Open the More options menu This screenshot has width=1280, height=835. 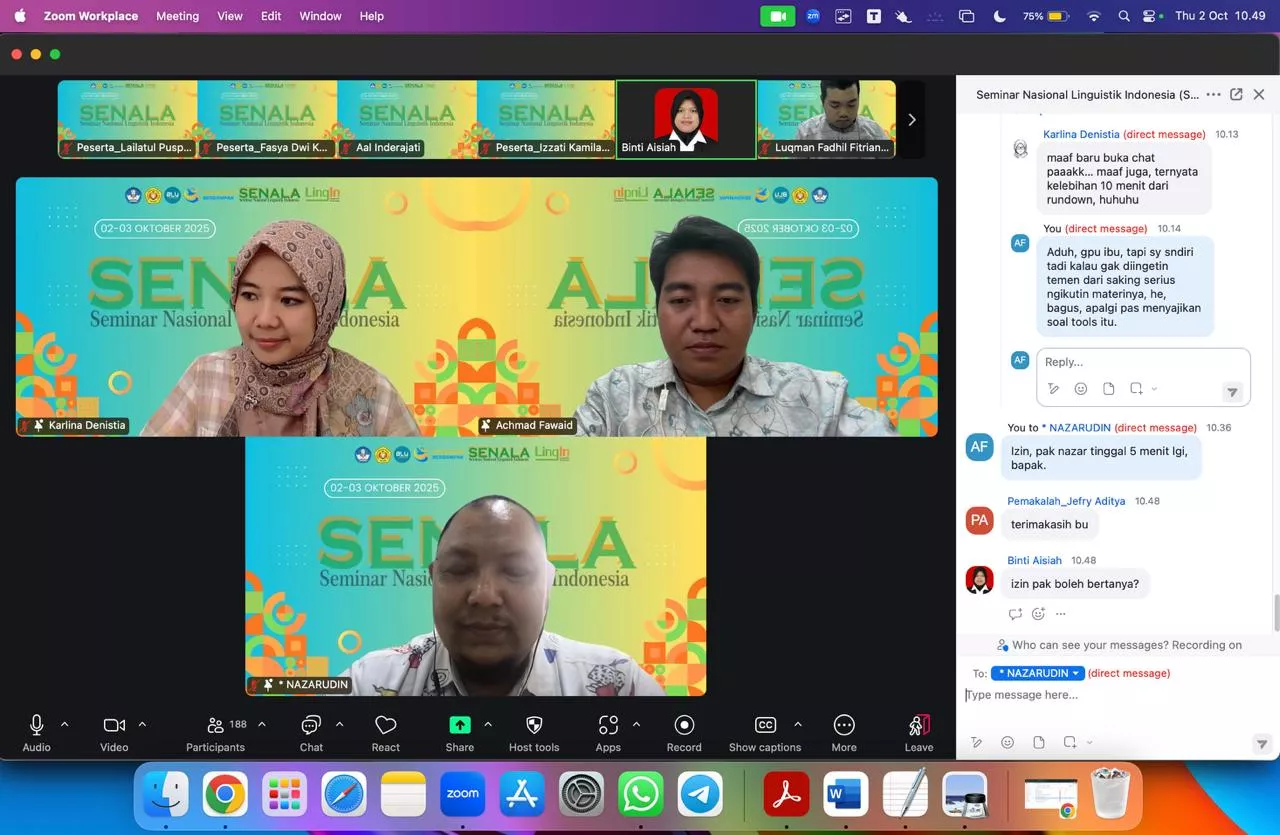(x=844, y=733)
